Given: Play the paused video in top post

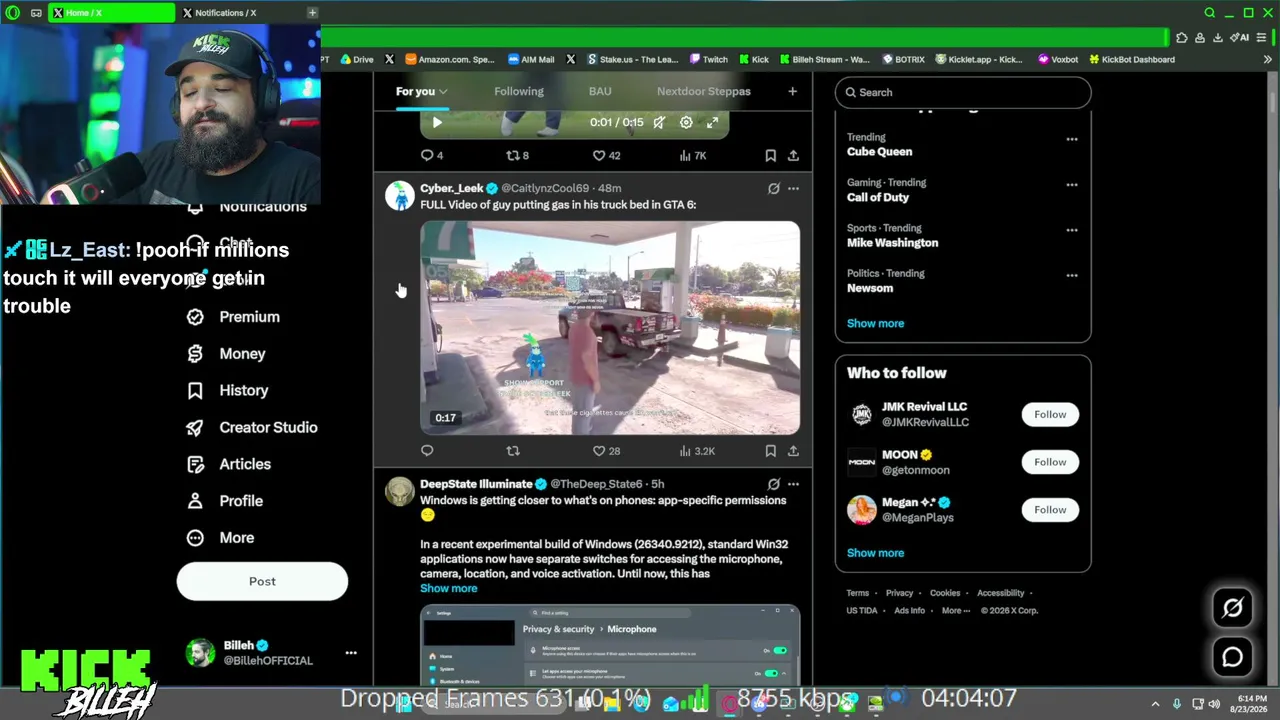Looking at the screenshot, I should coord(437,123).
